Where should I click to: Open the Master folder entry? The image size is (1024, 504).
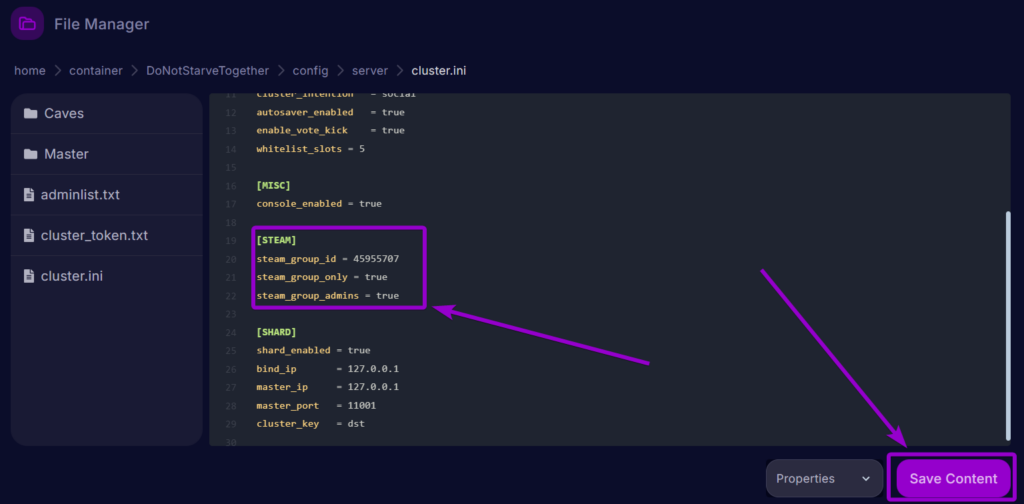66,154
